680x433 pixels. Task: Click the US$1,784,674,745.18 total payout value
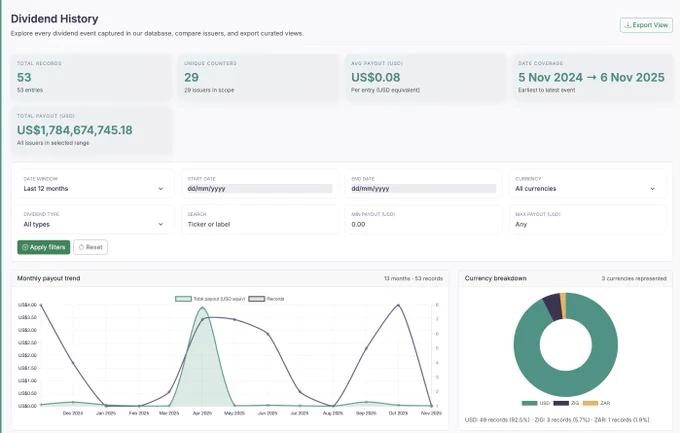(x=75, y=130)
